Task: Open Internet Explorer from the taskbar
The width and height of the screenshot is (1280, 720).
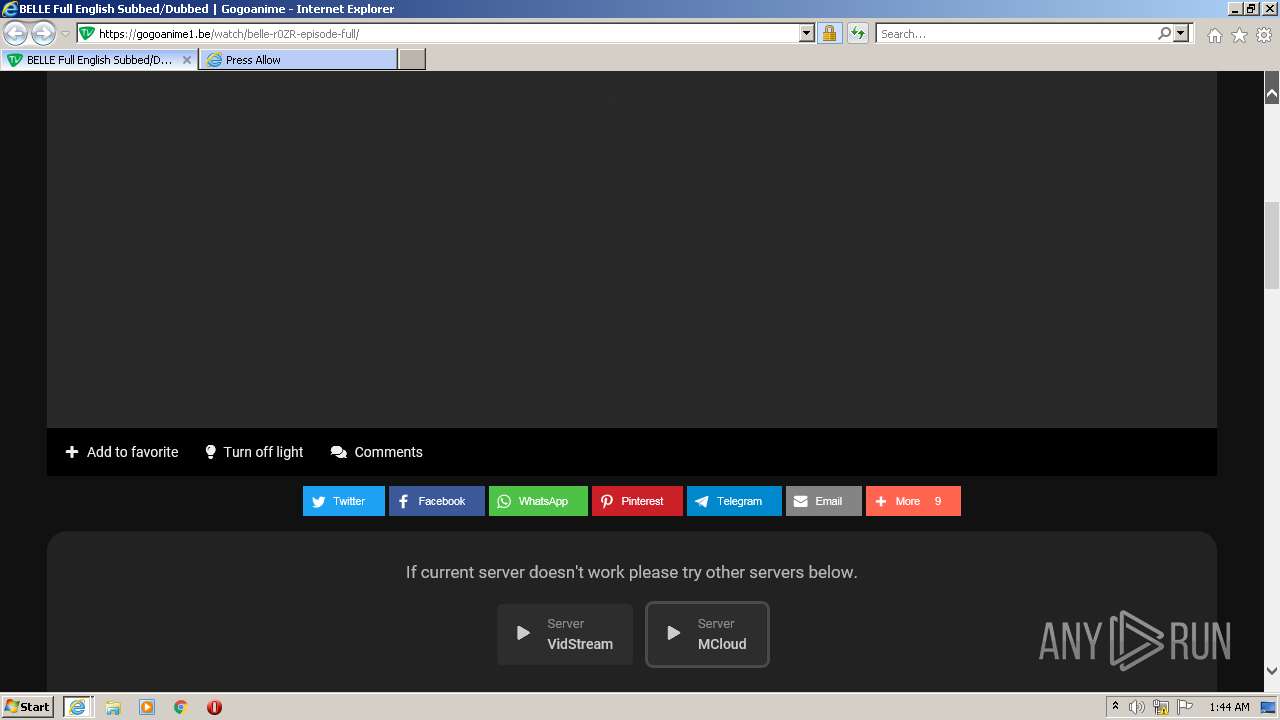Action: pyautogui.click(x=77, y=707)
